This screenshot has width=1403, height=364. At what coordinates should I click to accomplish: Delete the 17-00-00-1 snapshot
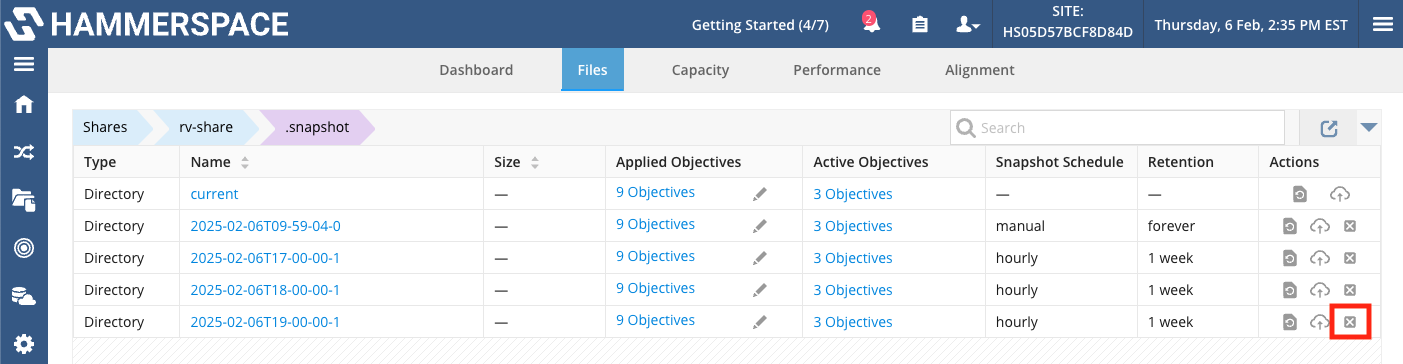(1349, 258)
